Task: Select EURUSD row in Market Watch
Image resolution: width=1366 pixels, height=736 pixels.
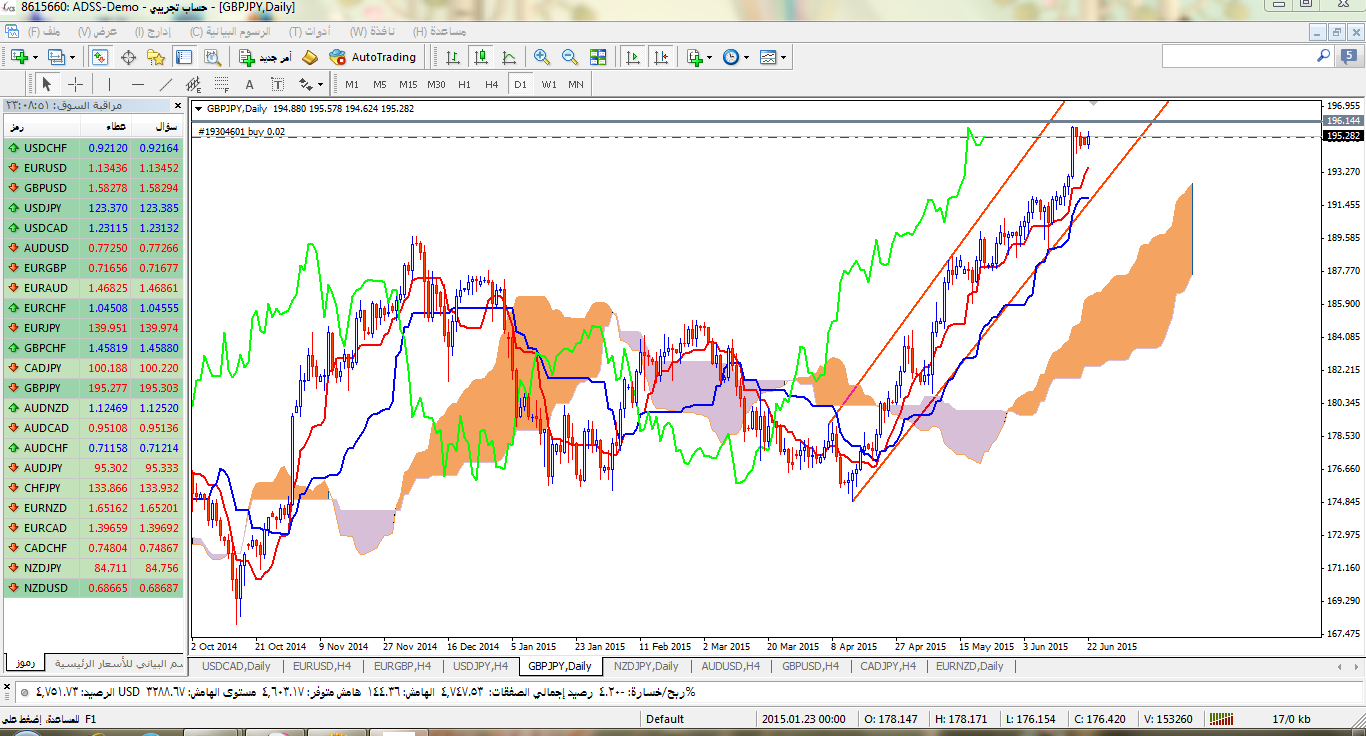Action: (x=95, y=168)
